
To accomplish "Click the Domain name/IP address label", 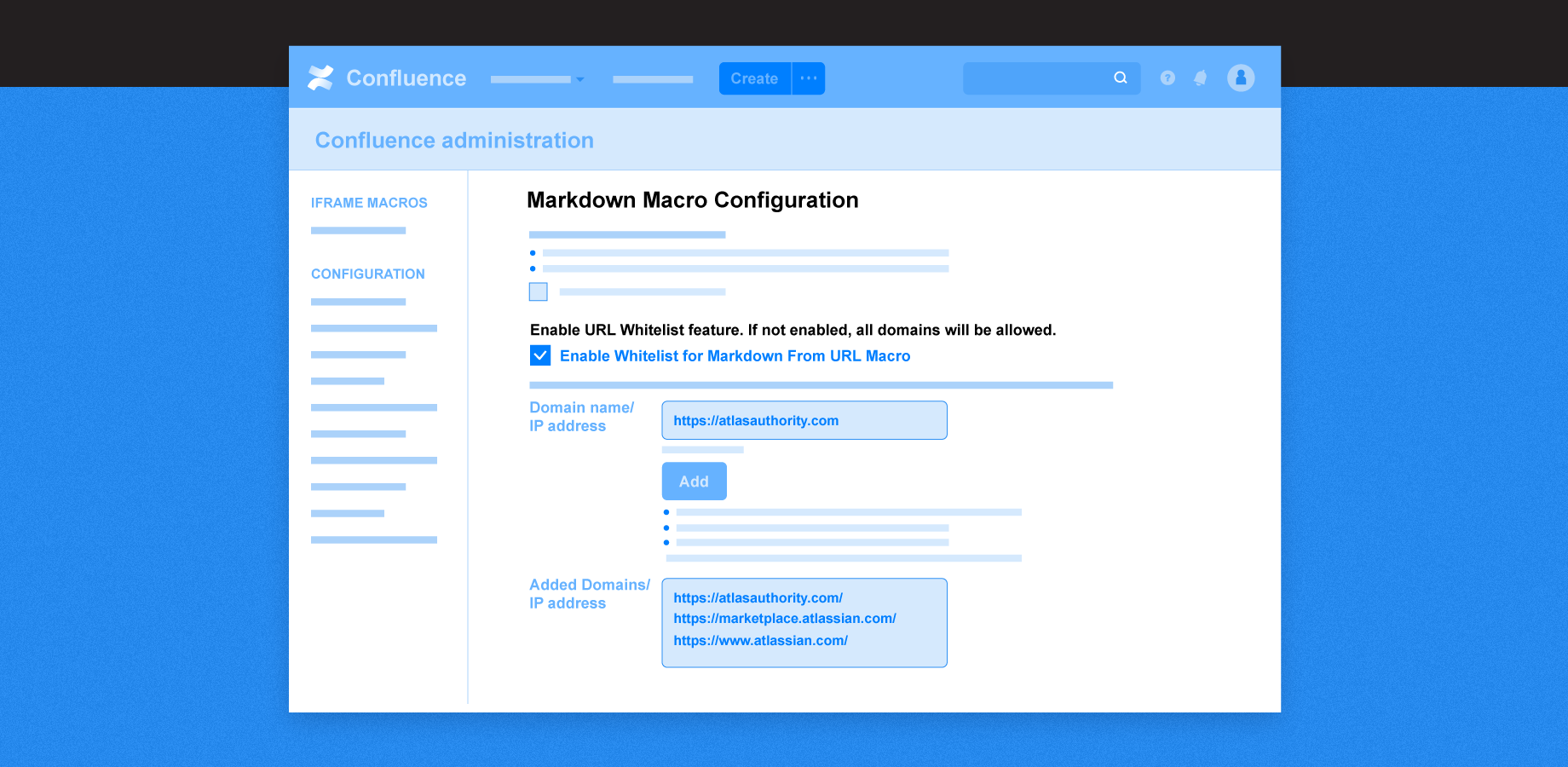I will [x=582, y=417].
